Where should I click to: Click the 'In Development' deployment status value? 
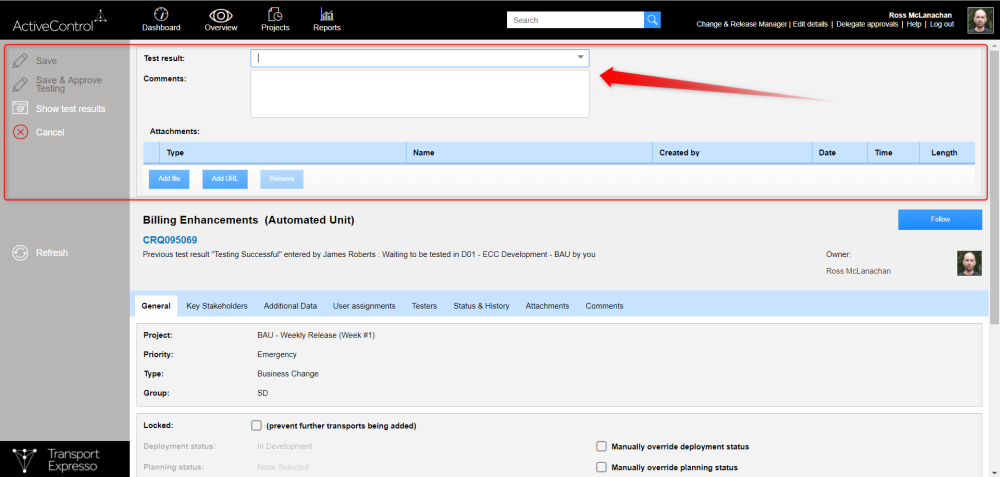(x=284, y=446)
